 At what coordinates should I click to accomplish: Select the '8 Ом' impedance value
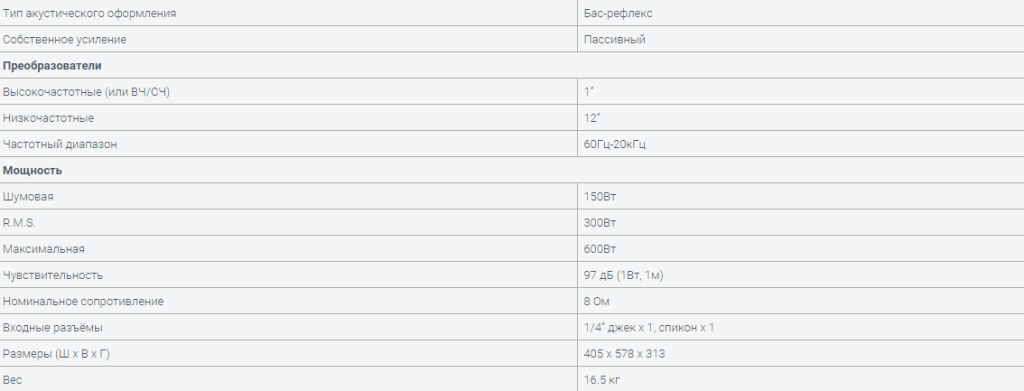(x=597, y=301)
